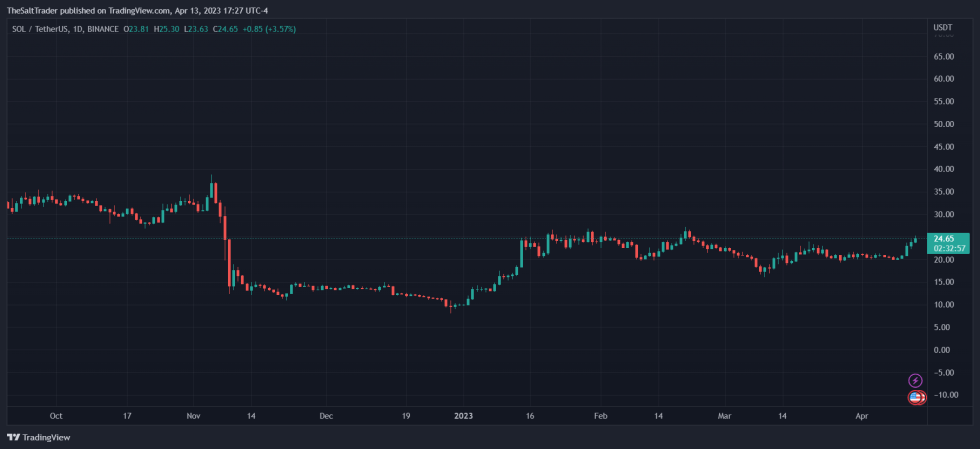
Task: Click the 02:32:57 candle countdown timer
Action: (x=947, y=248)
